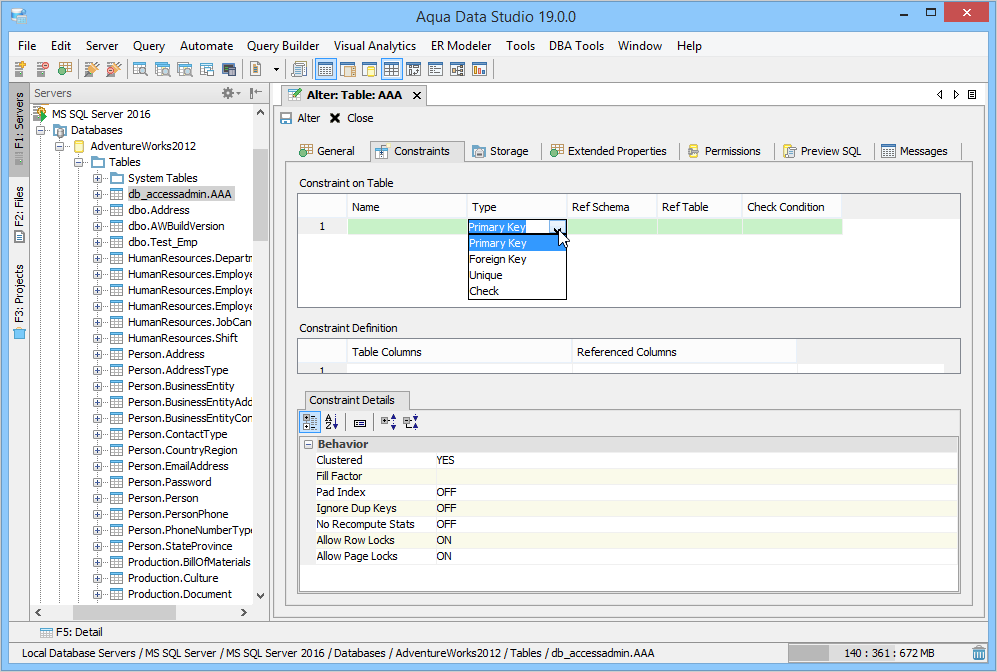Screen dimensions: 997x672
Task: Open the Servers panel gear settings icon
Action: tap(229, 93)
